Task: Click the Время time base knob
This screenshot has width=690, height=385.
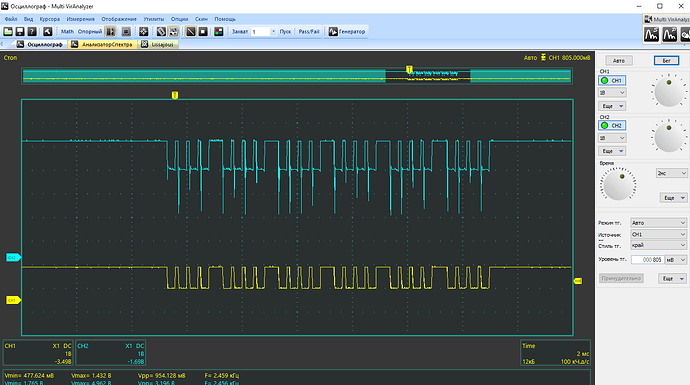Action: 618,185
